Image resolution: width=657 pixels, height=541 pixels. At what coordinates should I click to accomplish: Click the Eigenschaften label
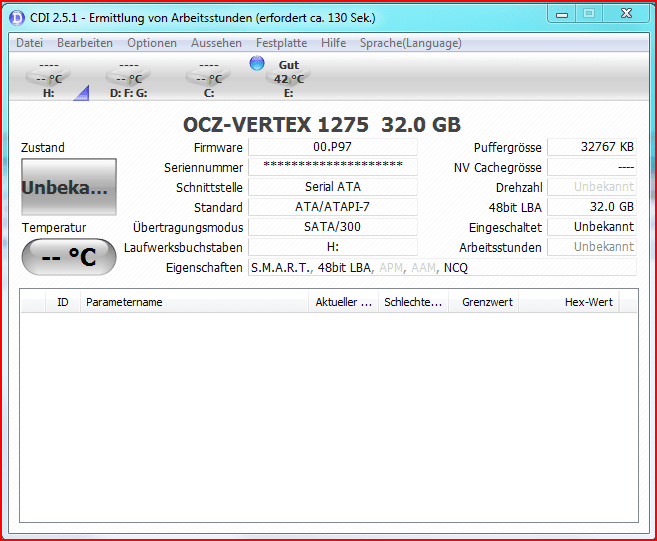click(204, 268)
